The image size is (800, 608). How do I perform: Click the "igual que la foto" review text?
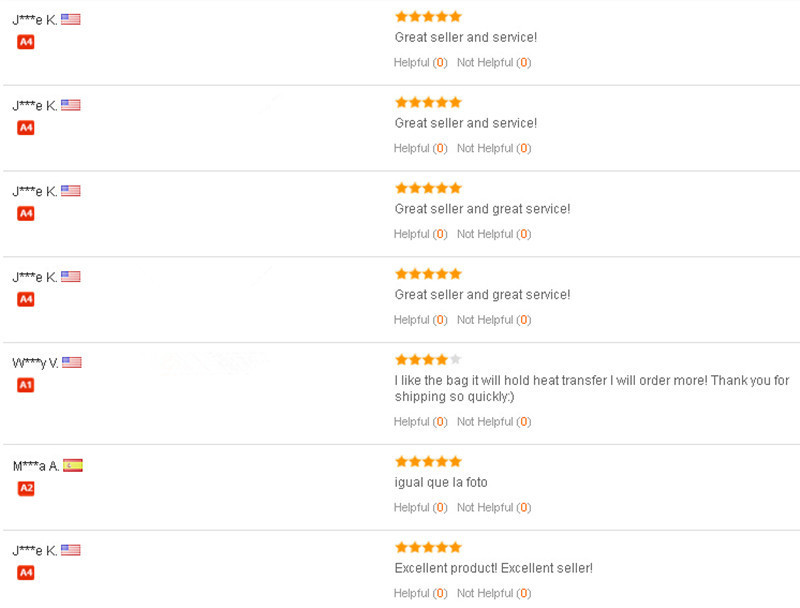pos(441,483)
